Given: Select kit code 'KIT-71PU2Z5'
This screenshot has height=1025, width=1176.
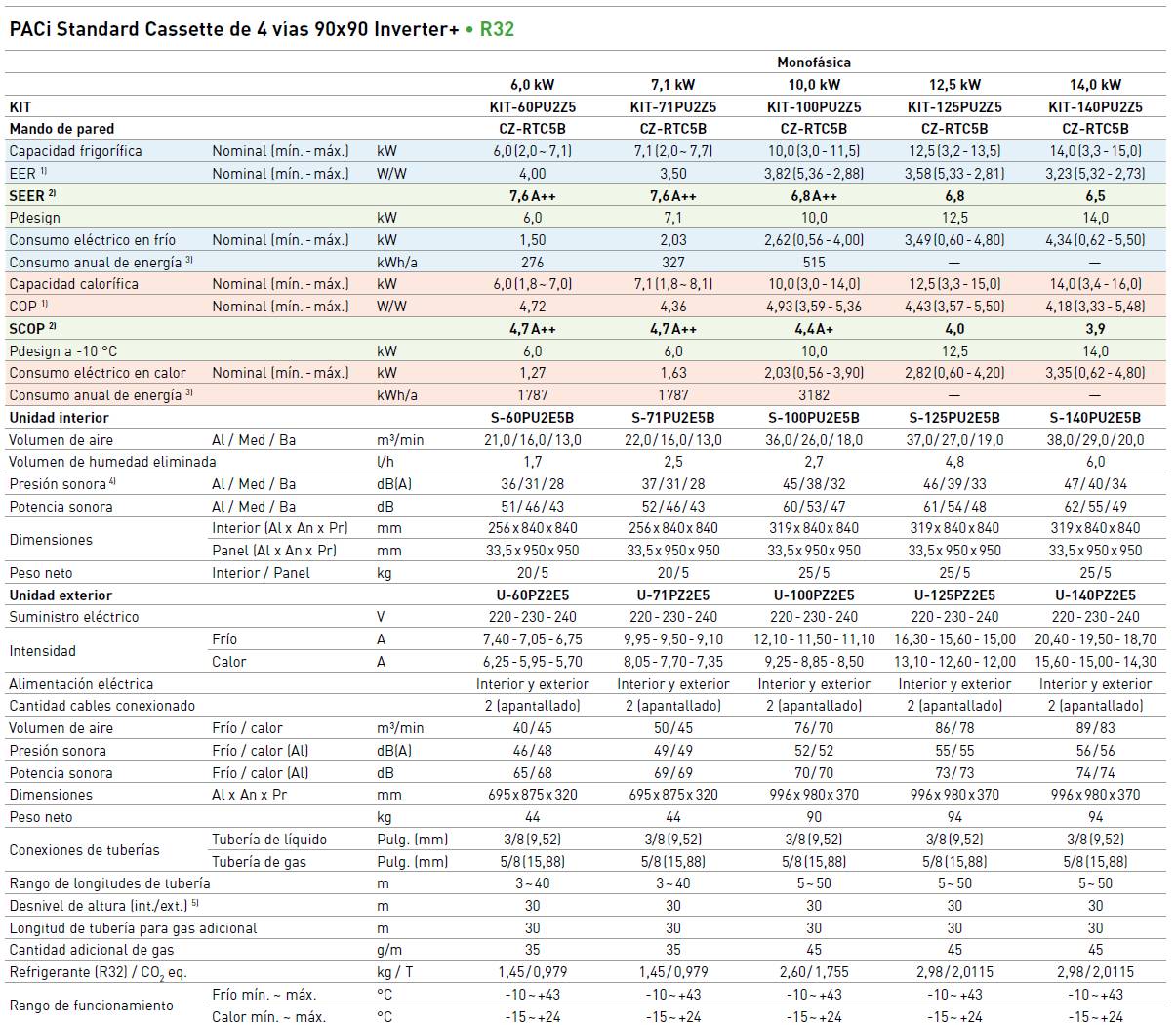Looking at the screenshot, I should (673, 107).
